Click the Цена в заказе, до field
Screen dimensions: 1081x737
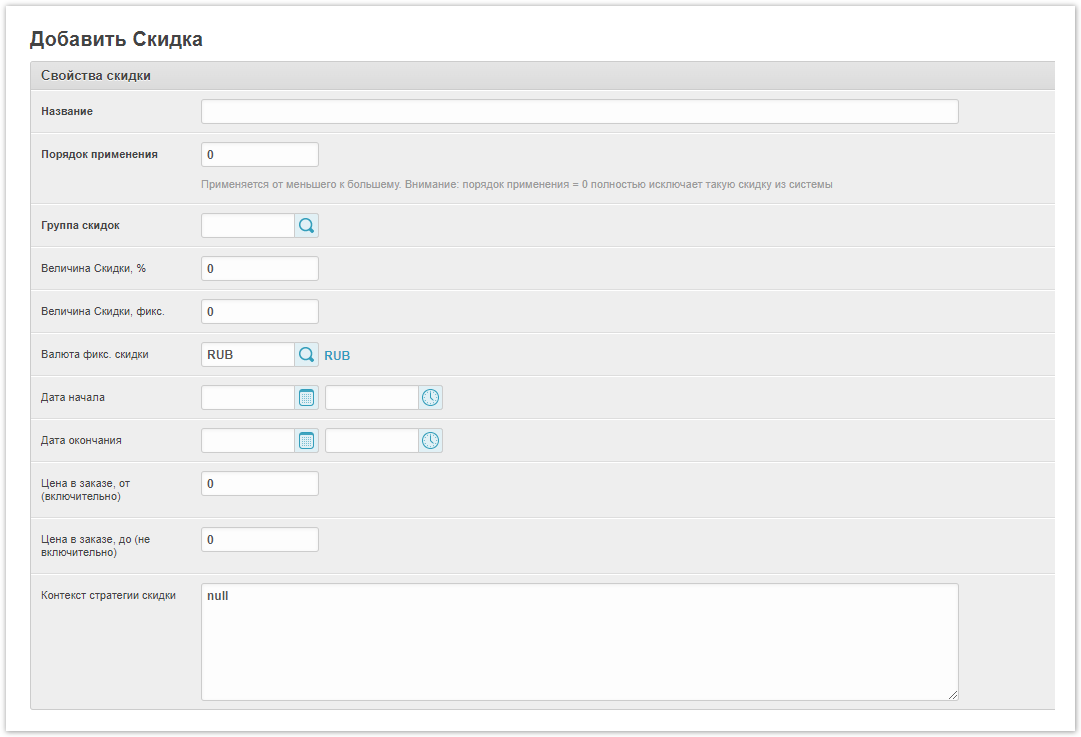point(259,540)
